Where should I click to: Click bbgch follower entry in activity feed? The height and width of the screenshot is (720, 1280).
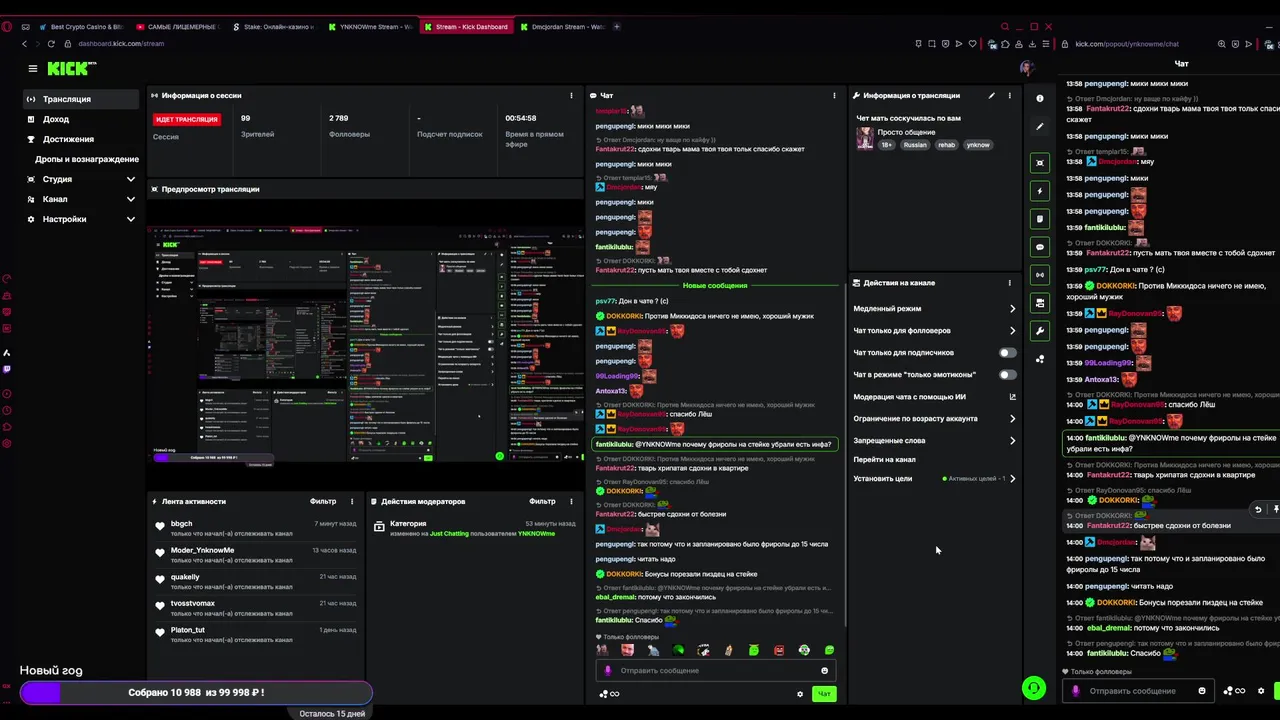point(256,528)
